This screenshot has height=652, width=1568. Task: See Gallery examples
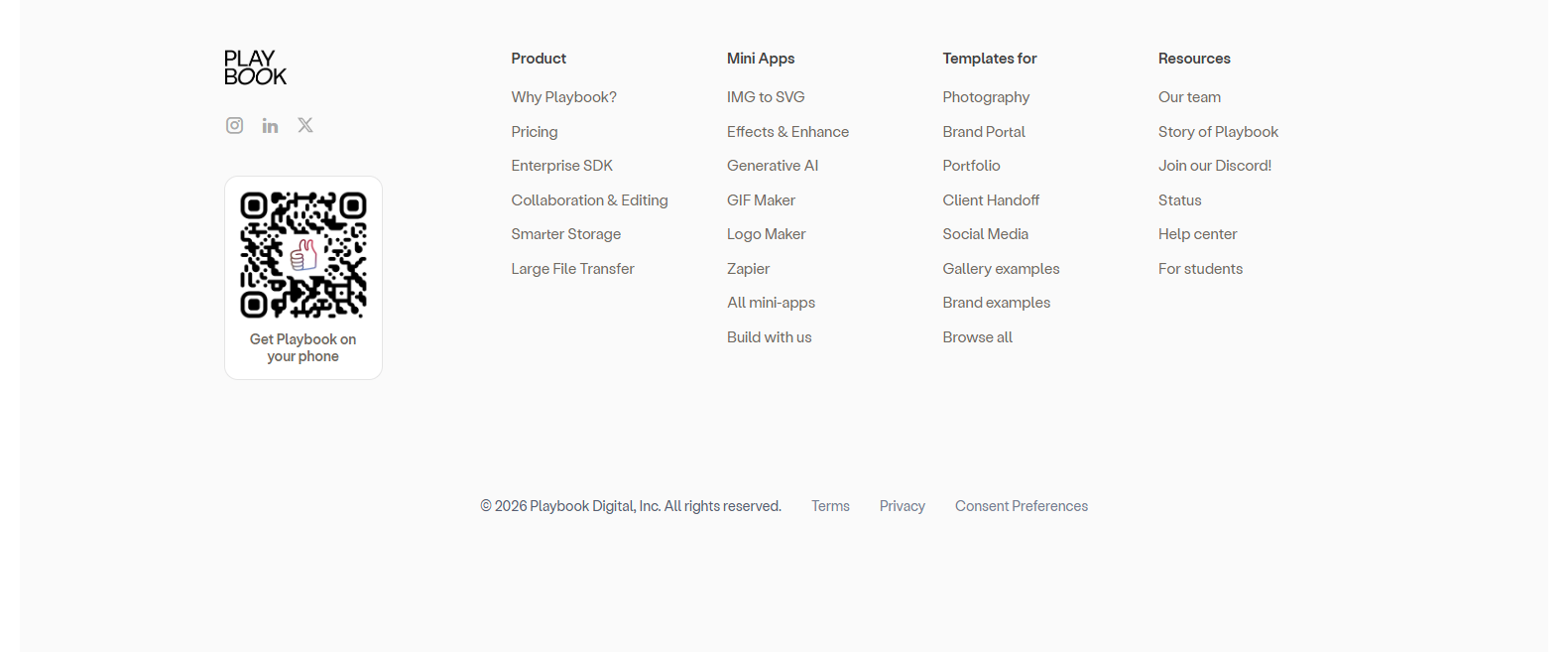[1001, 268]
